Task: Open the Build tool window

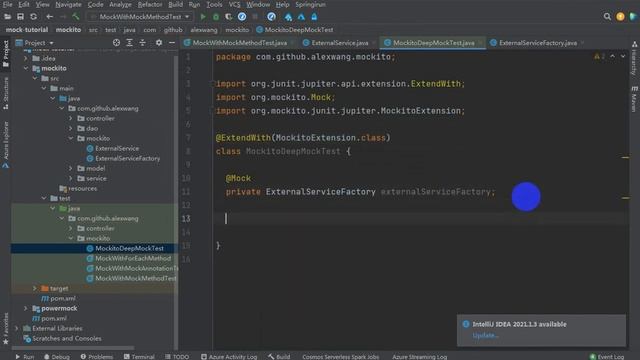Action: (x=279, y=357)
